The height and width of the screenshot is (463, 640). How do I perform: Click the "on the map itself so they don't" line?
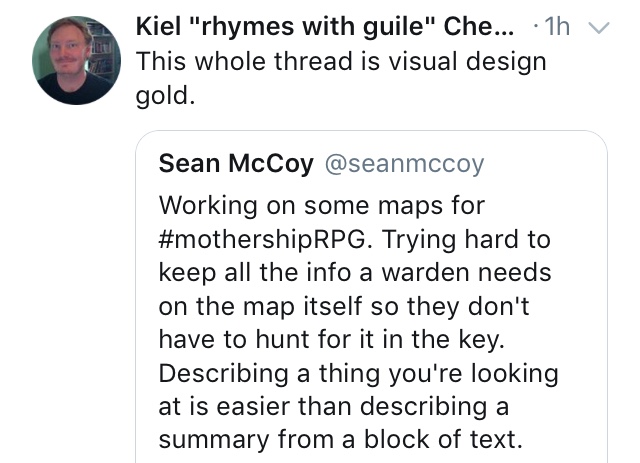point(344,306)
